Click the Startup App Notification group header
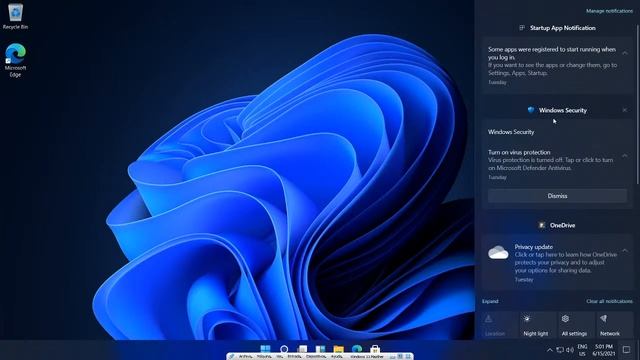 coord(557,28)
